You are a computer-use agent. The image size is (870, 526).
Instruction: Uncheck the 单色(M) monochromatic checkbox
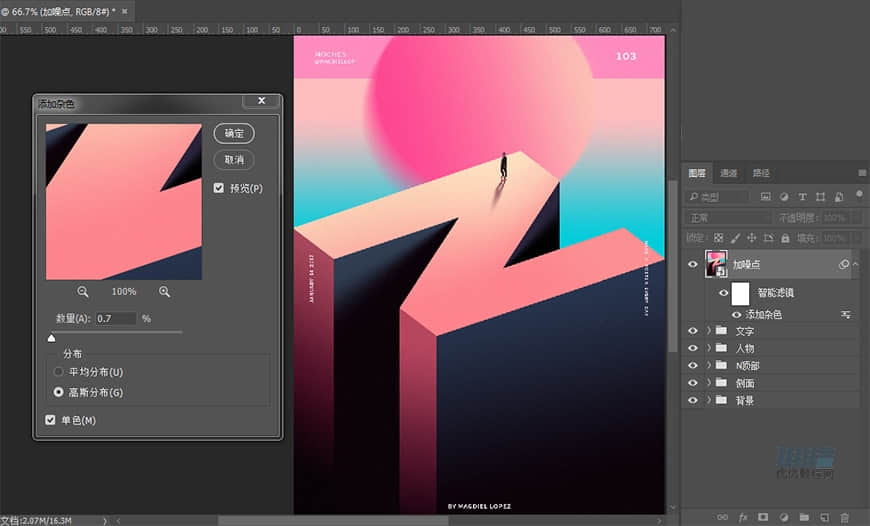(51, 420)
